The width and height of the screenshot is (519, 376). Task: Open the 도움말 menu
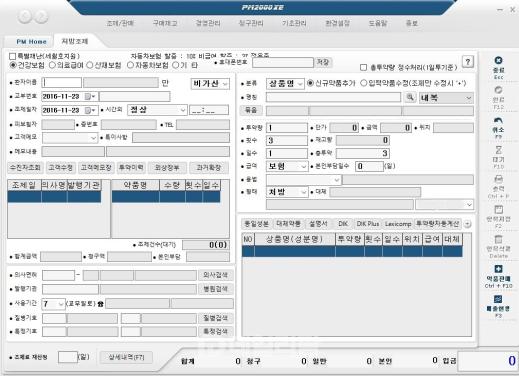(x=378, y=23)
